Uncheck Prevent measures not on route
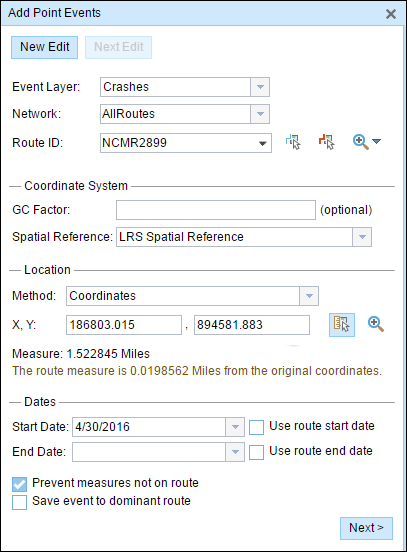This screenshot has height=552, width=407. [19, 484]
